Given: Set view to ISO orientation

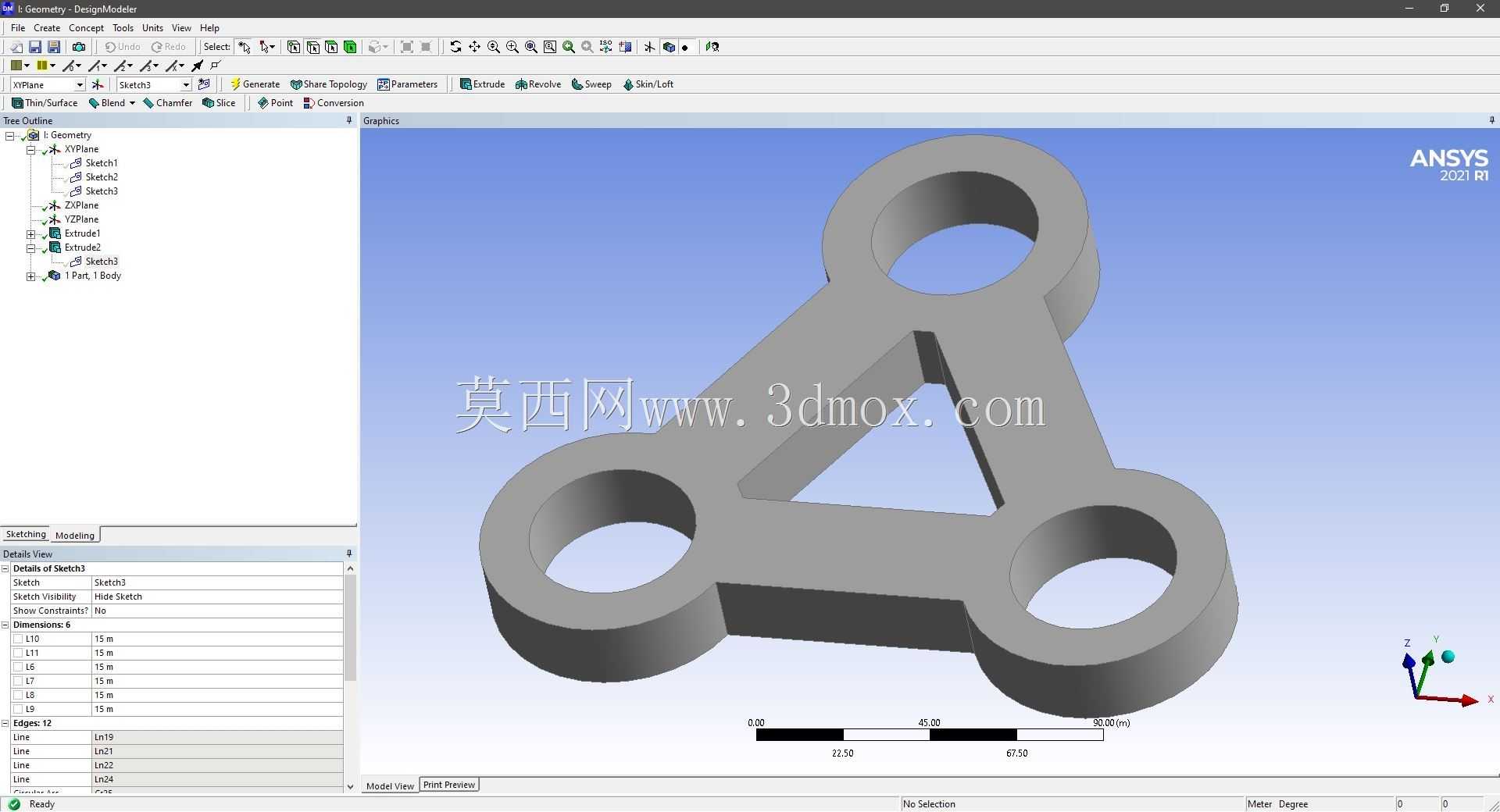Looking at the screenshot, I should point(606,47).
